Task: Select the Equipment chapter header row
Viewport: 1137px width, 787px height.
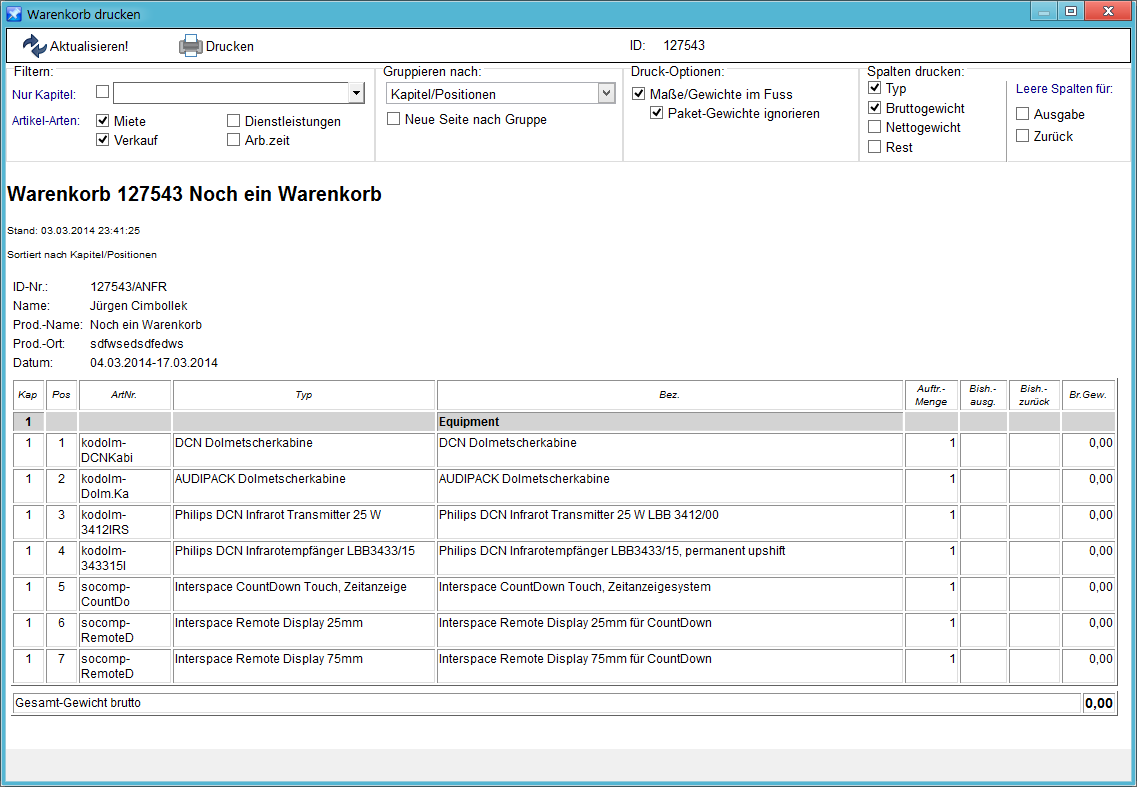Action: 564,421
